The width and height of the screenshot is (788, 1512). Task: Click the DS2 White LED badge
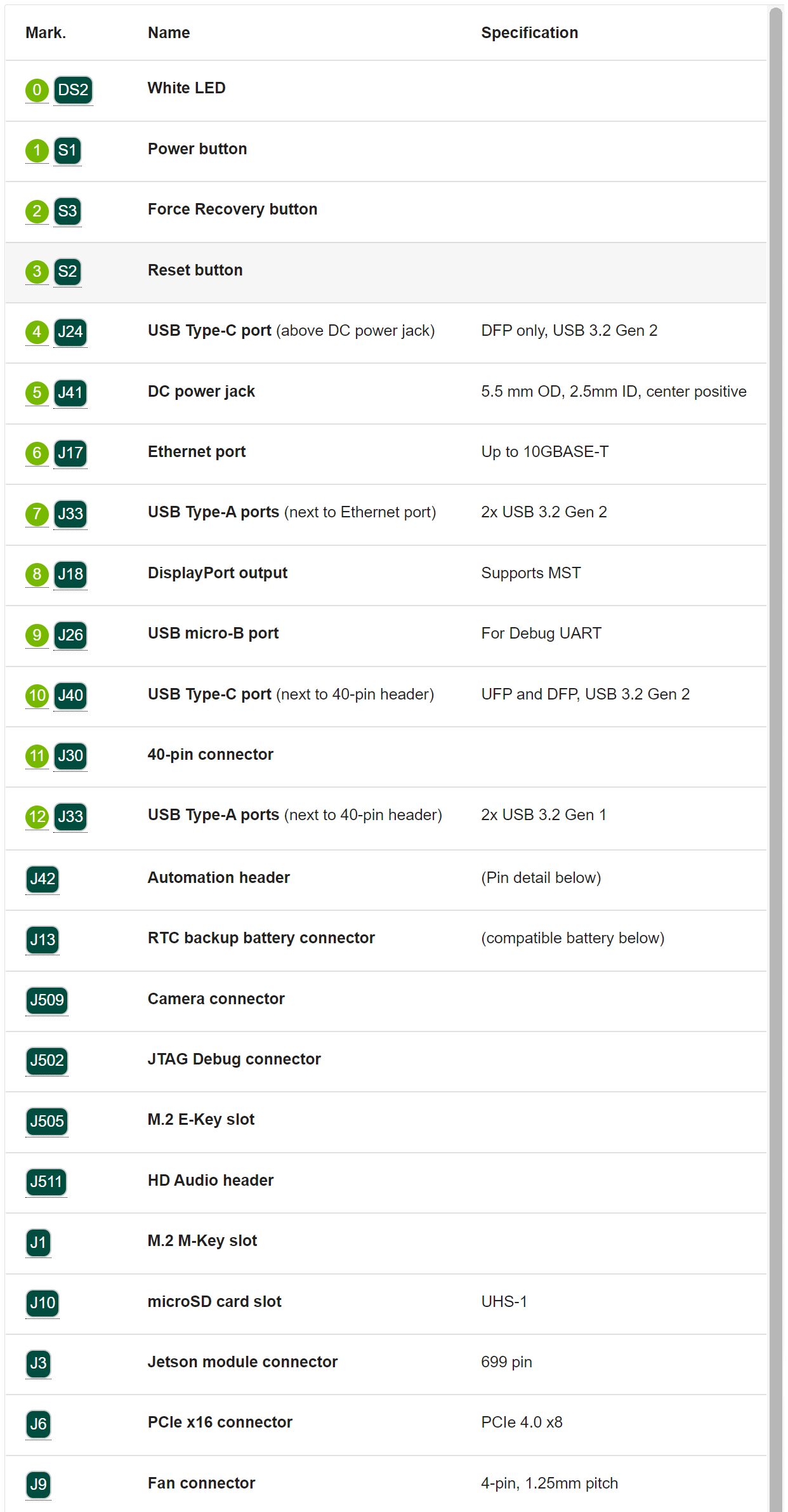click(73, 90)
